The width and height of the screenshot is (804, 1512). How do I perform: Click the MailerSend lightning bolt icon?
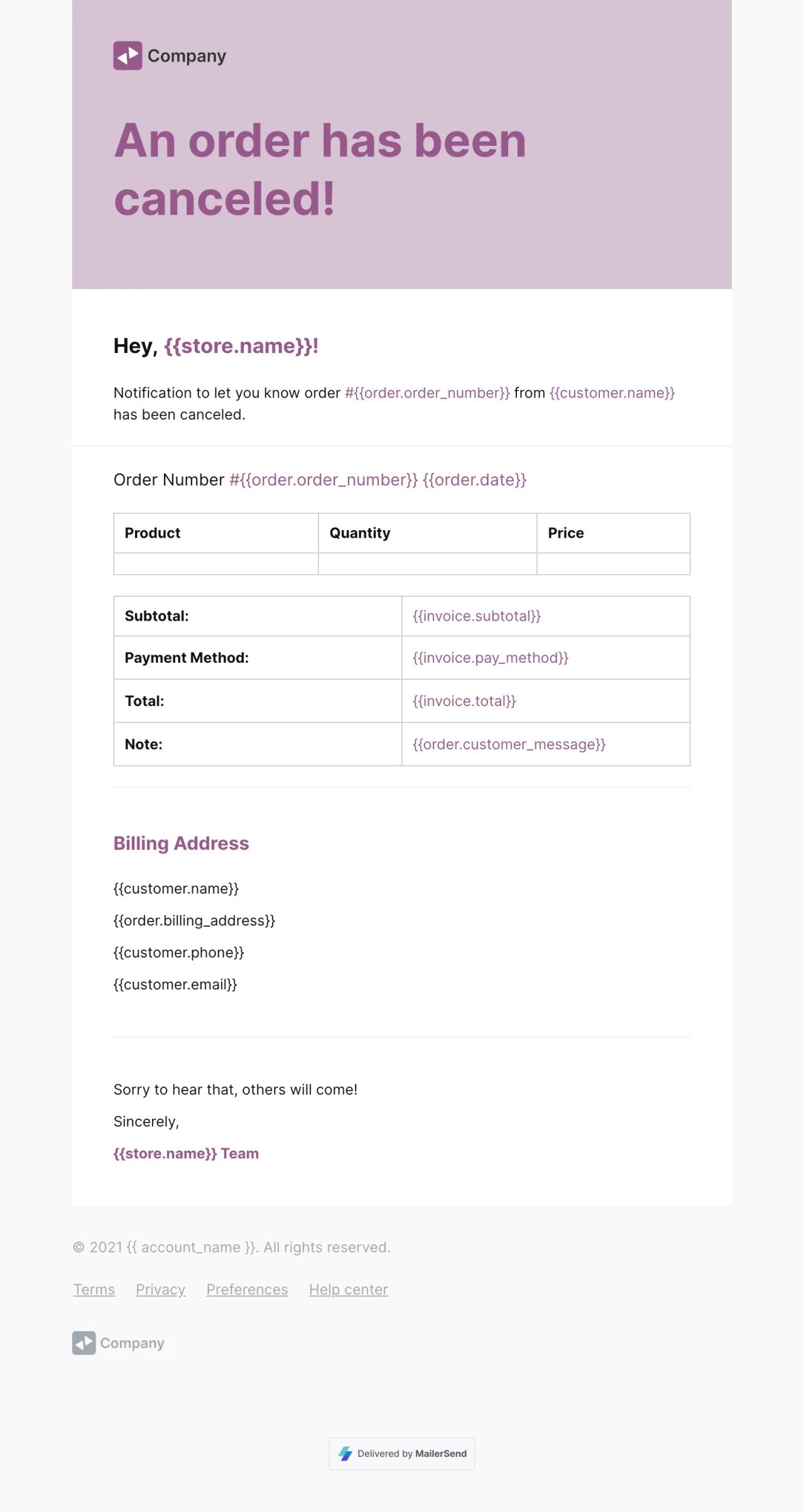click(x=345, y=1454)
